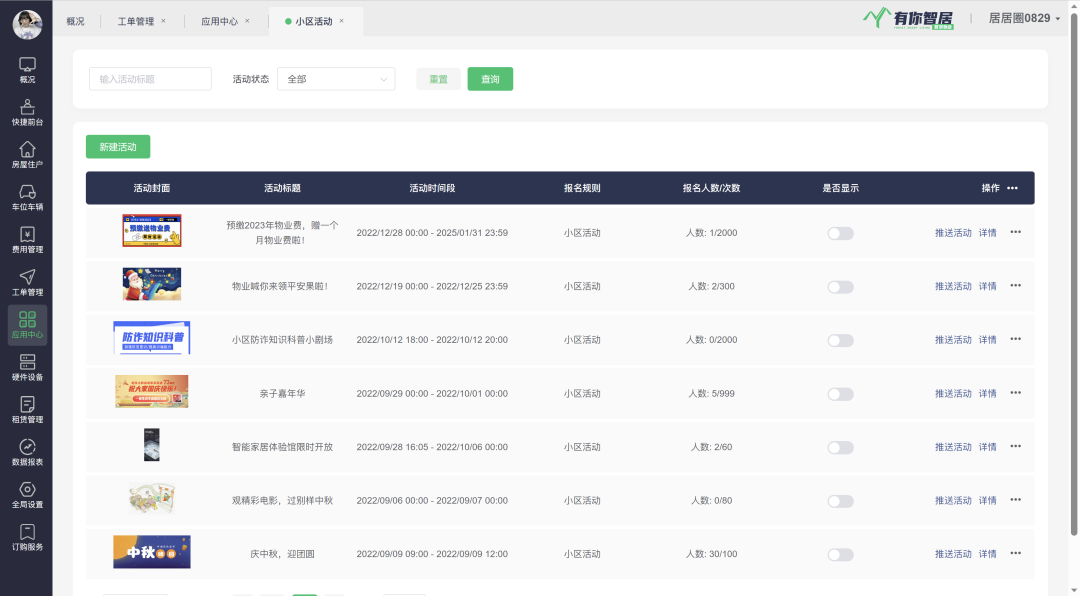
Task: Open 硬件设备 from the sidebar
Action: [x=27, y=367]
